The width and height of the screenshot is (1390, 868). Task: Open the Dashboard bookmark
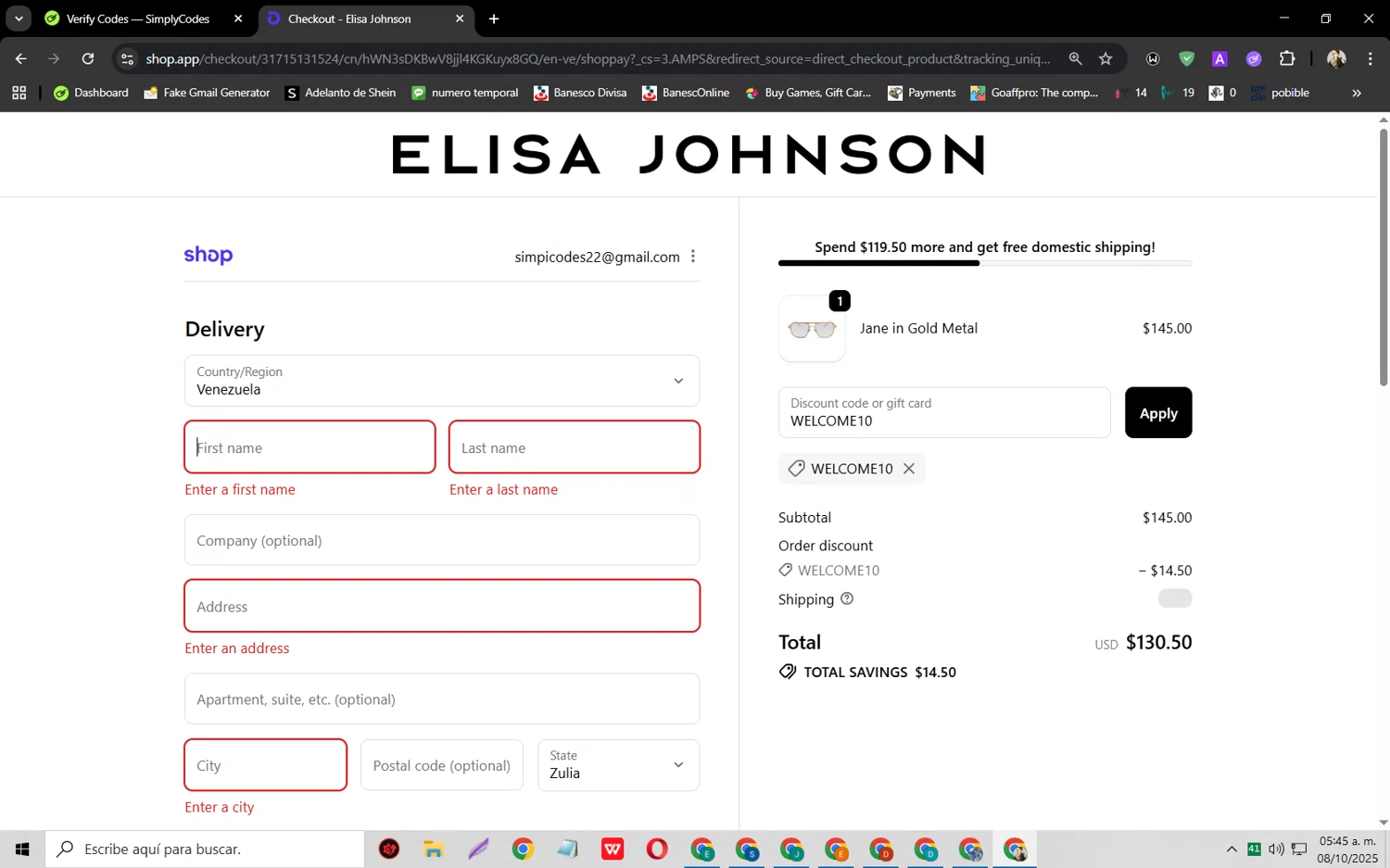91,93
